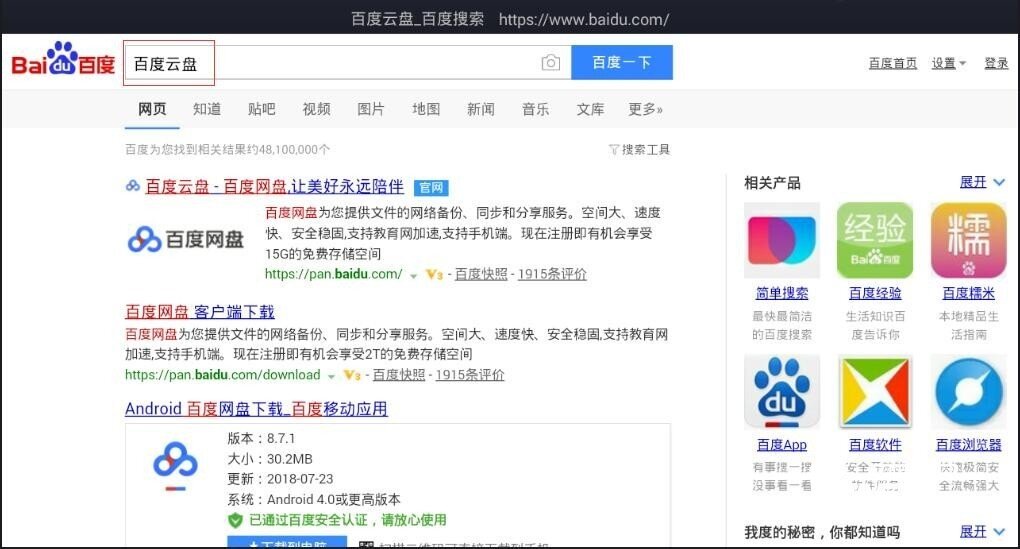The image size is (1020, 549).
Task: Click the 简单搜索 text link
Action: (x=782, y=293)
